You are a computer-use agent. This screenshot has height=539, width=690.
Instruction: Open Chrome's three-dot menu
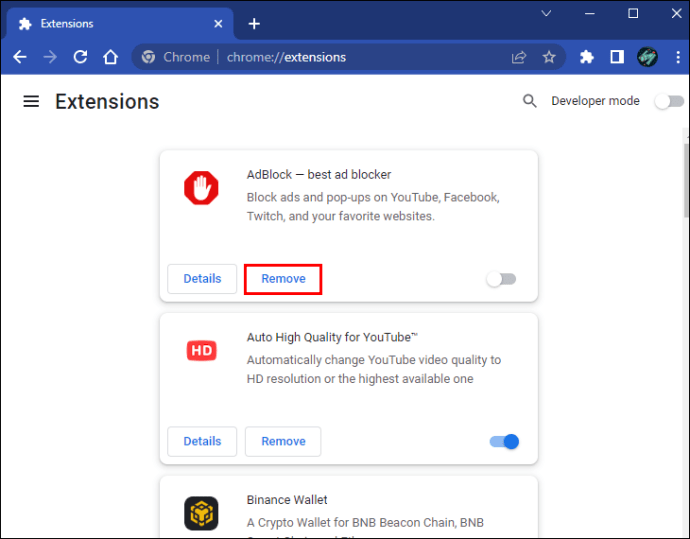pyautogui.click(x=678, y=57)
